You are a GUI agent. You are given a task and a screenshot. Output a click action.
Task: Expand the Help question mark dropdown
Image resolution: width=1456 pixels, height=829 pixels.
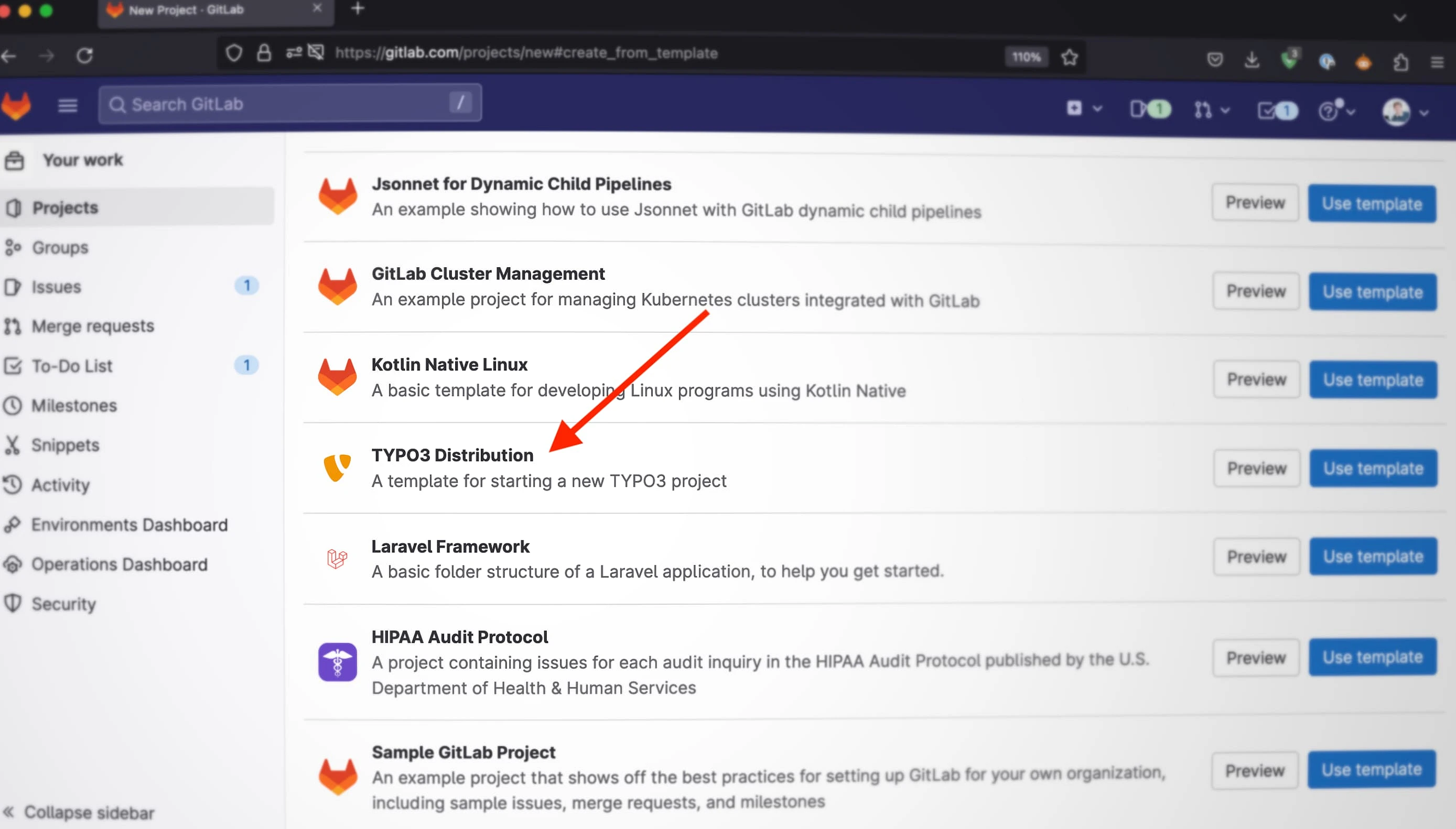(1336, 111)
